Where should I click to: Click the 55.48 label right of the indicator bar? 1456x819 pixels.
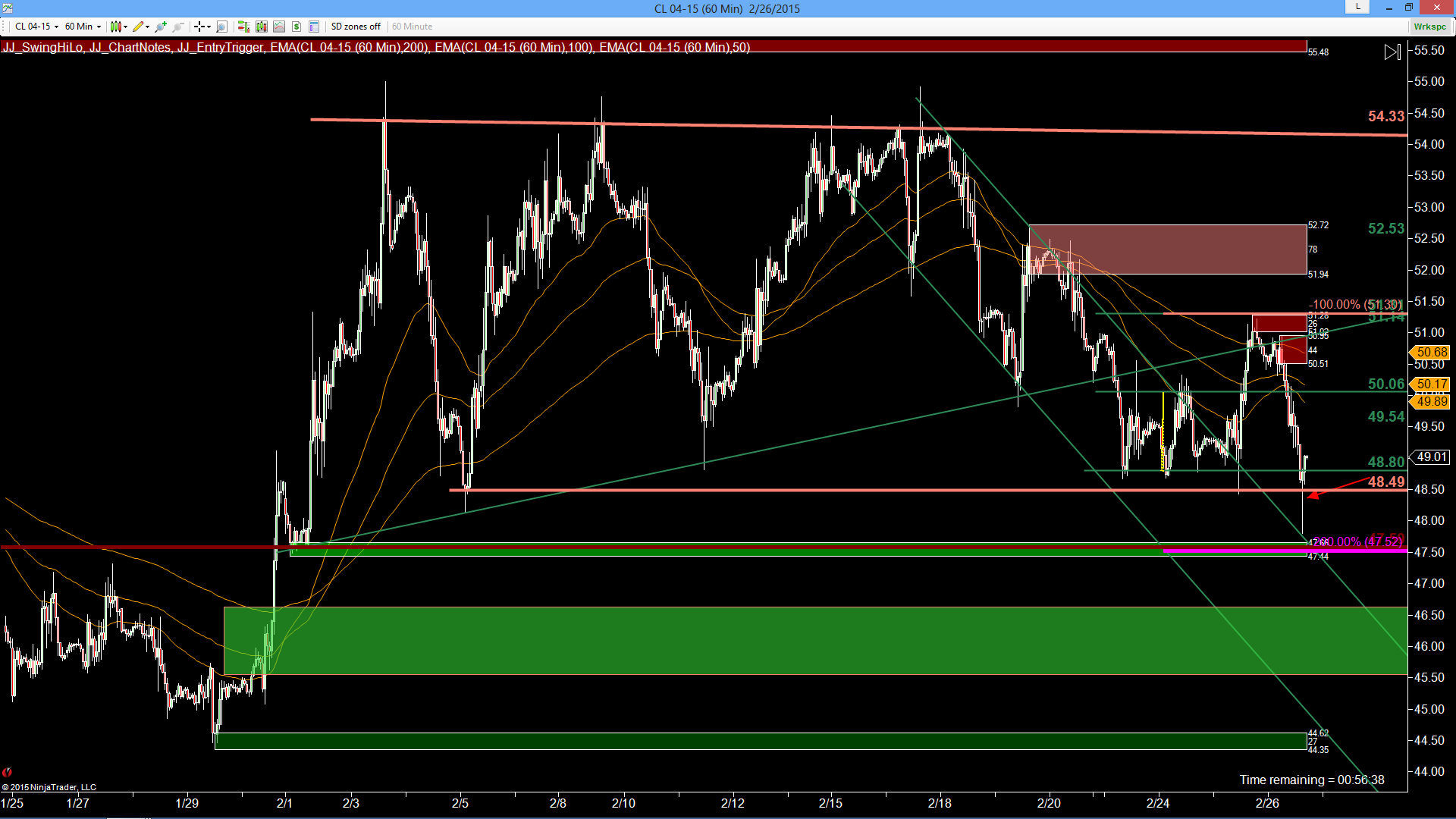1319,52
